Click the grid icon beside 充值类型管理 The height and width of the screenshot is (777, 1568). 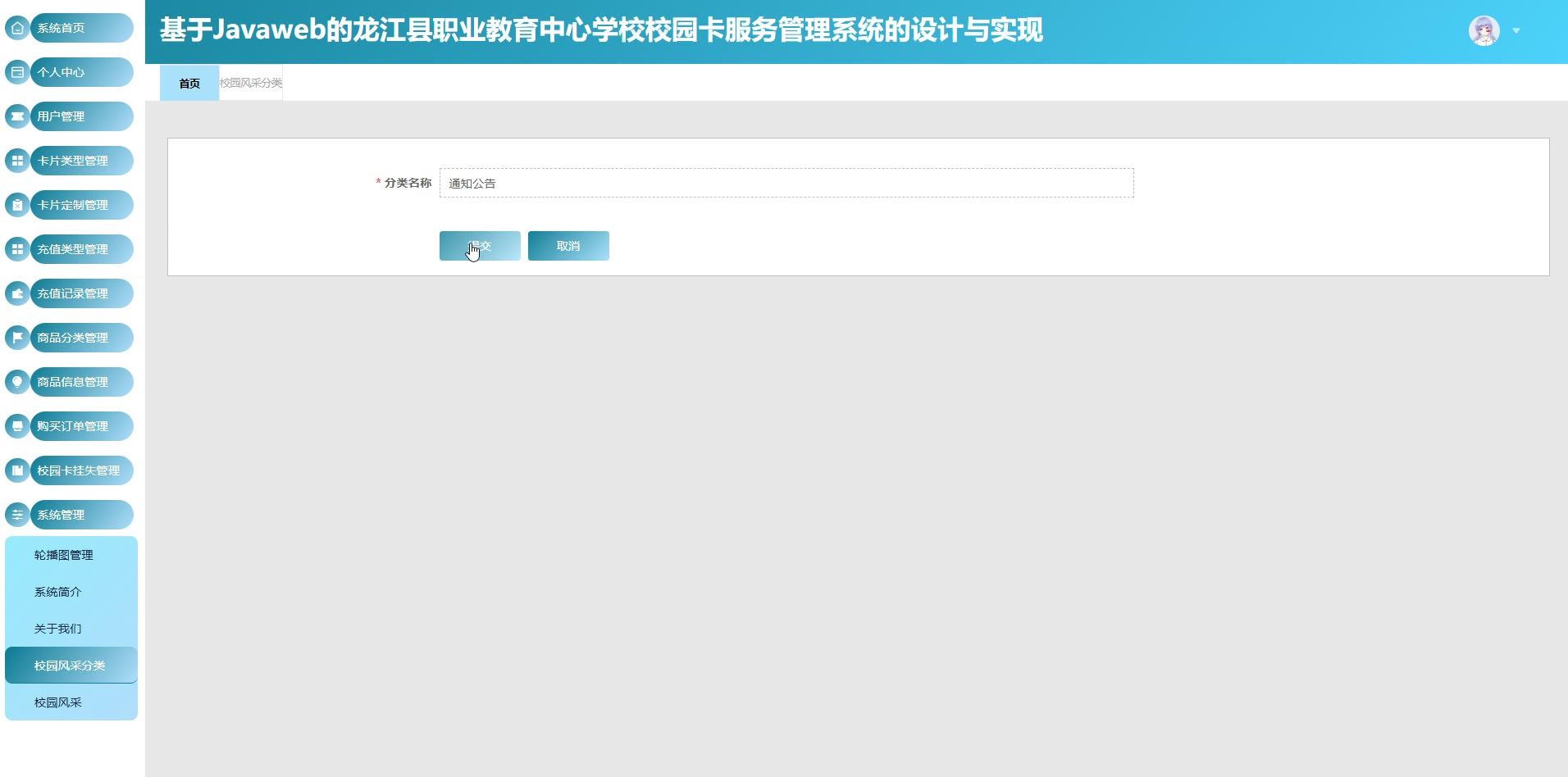tap(17, 249)
